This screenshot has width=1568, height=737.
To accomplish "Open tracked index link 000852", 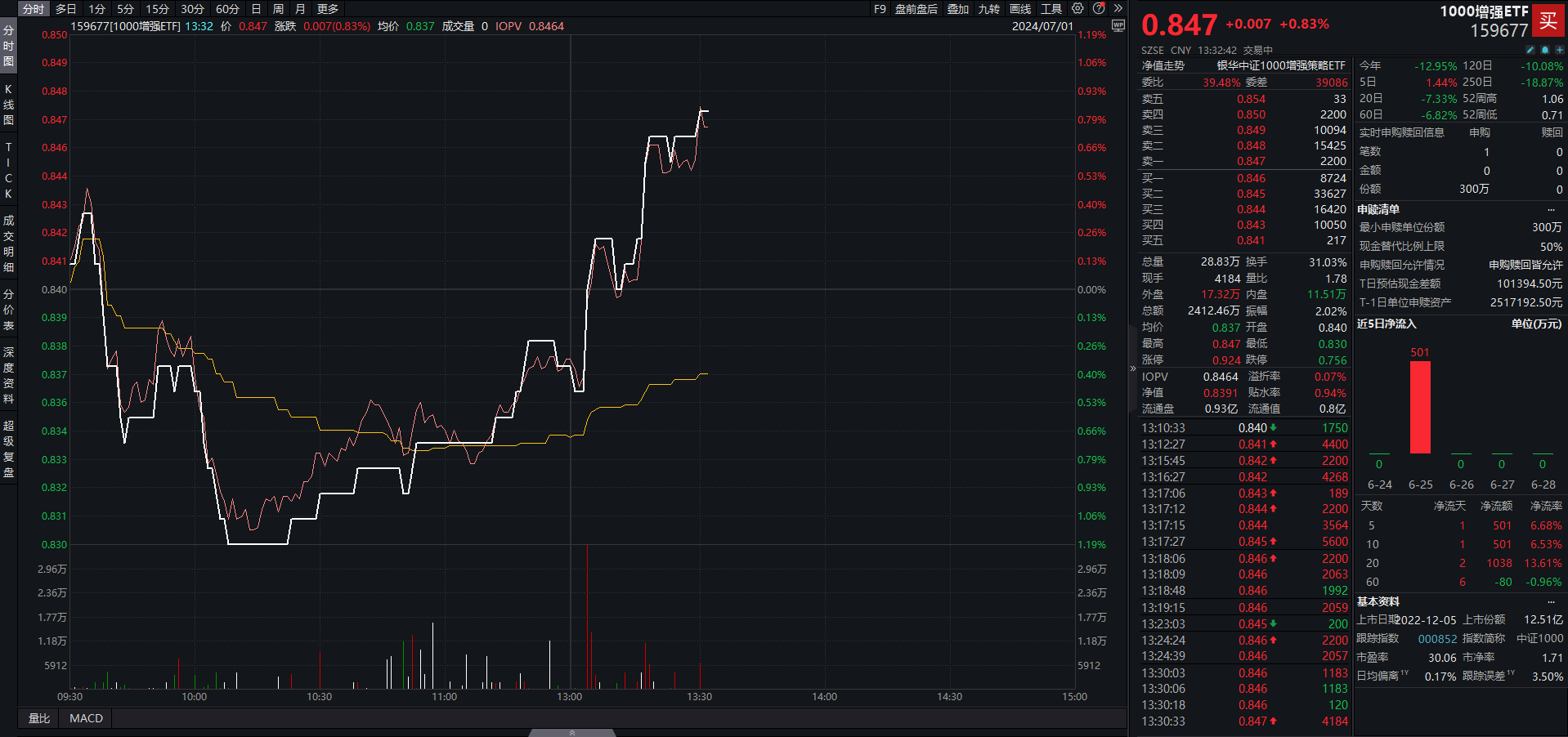I will tap(1437, 639).
